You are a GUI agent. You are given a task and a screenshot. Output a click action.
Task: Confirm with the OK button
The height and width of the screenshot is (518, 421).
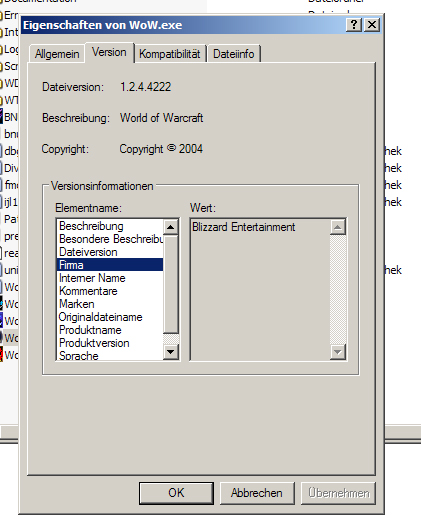tap(176, 493)
